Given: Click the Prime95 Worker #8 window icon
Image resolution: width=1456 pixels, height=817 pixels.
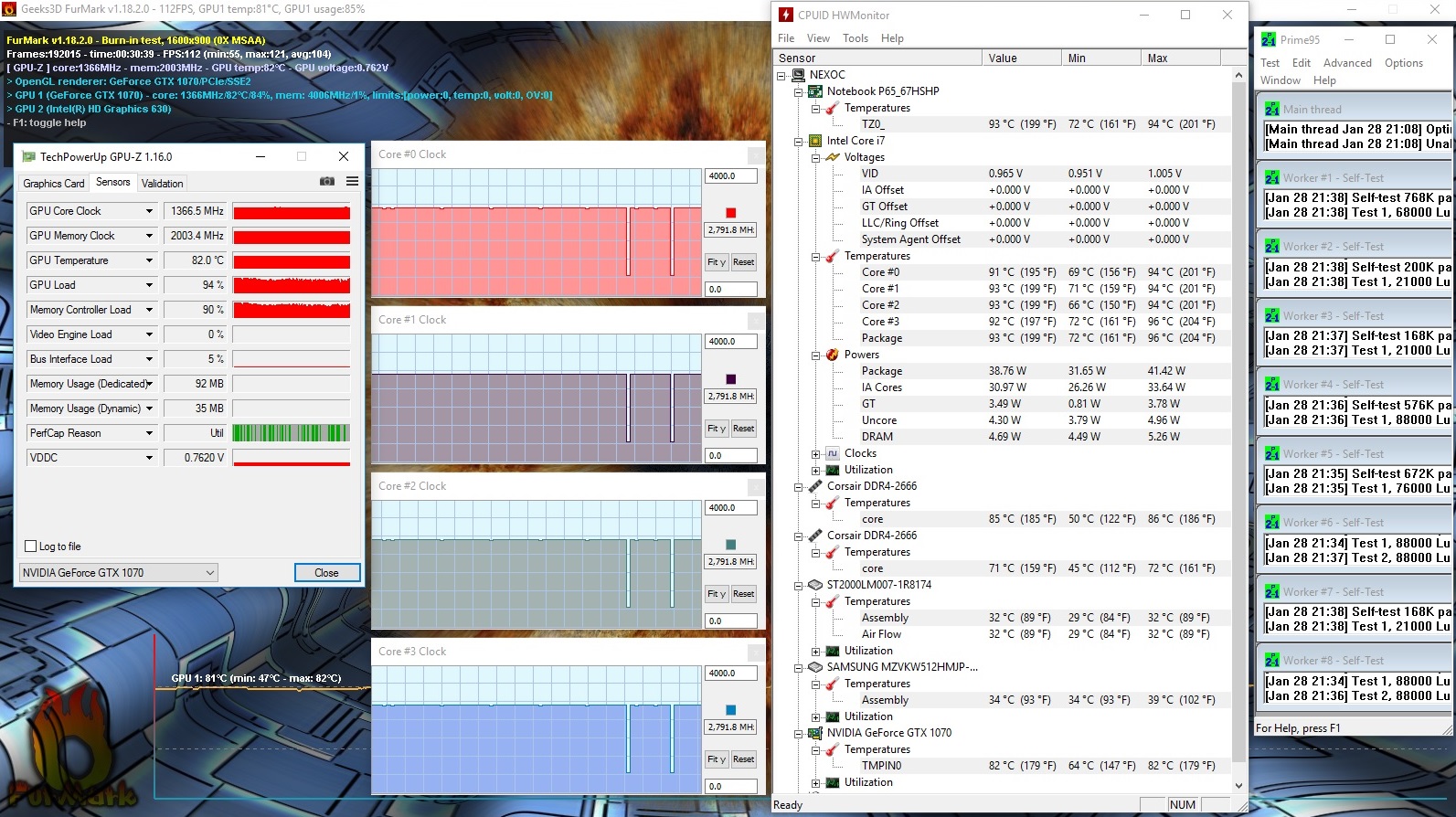Looking at the screenshot, I should (x=1271, y=660).
